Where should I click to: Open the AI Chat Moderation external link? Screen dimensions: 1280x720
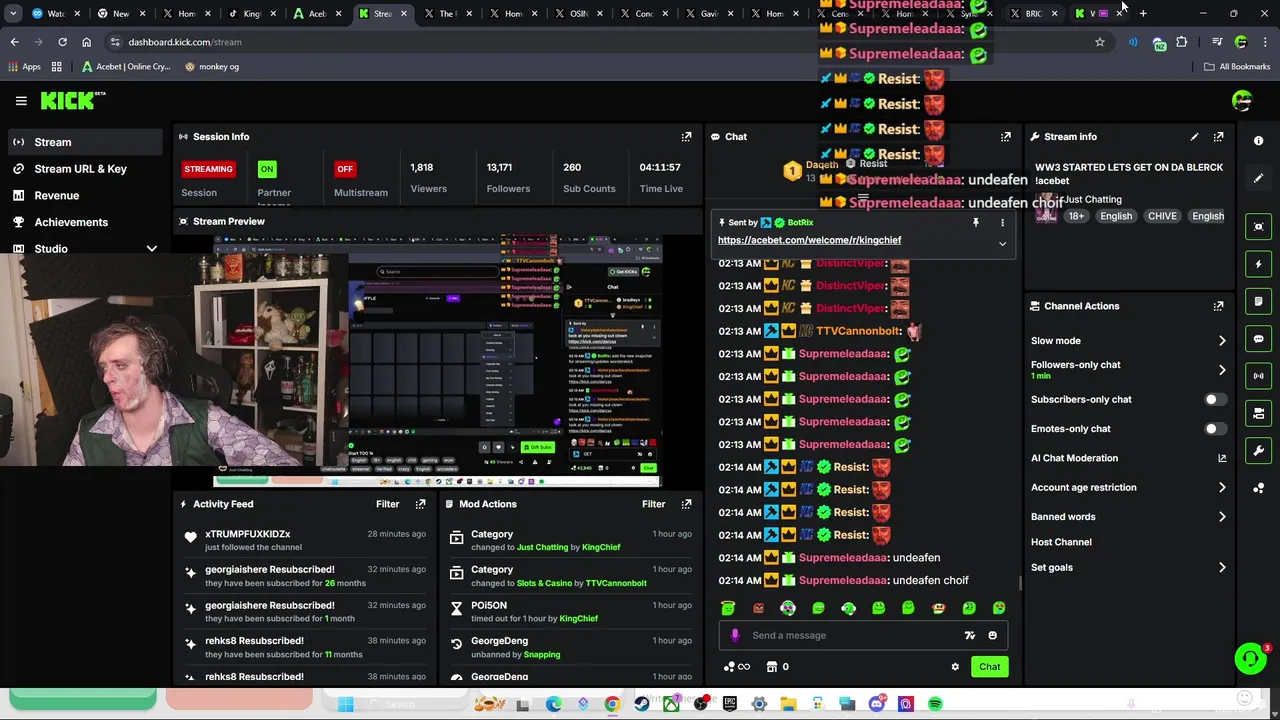click(x=1222, y=458)
